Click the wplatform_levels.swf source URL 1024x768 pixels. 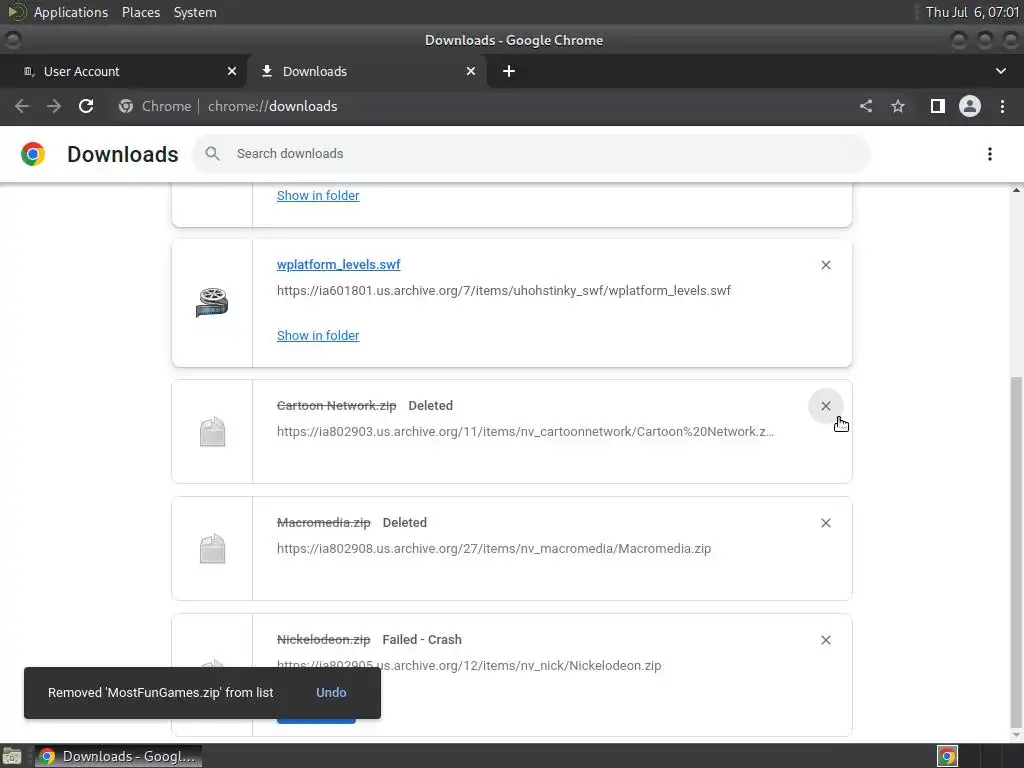point(504,291)
